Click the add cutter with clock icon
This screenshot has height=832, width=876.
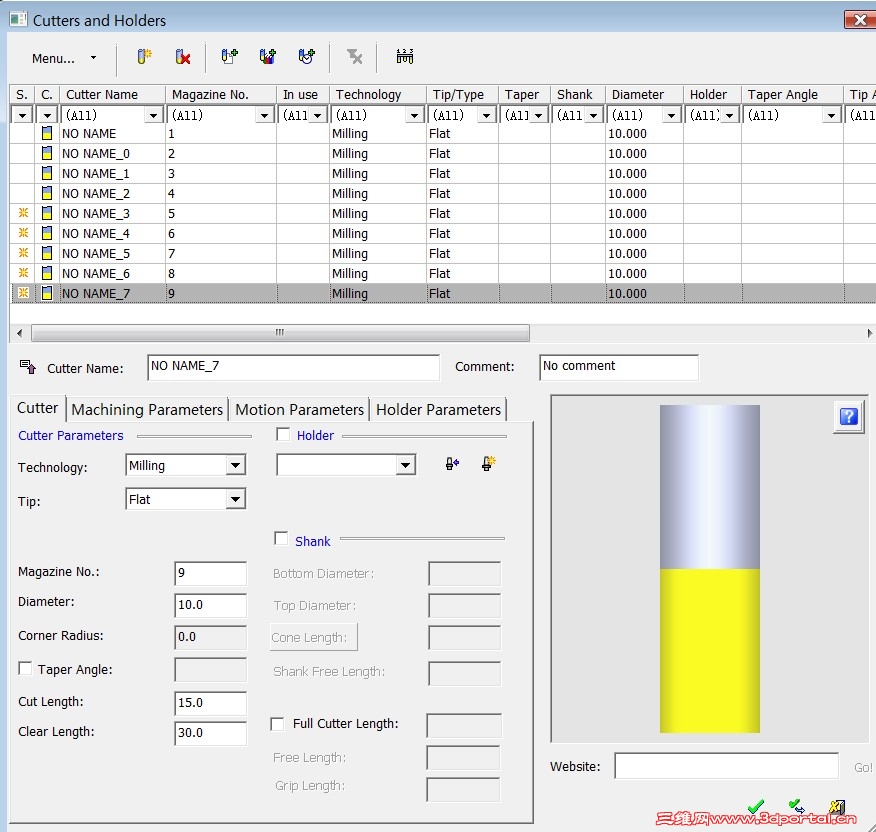(x=306, y=56)
